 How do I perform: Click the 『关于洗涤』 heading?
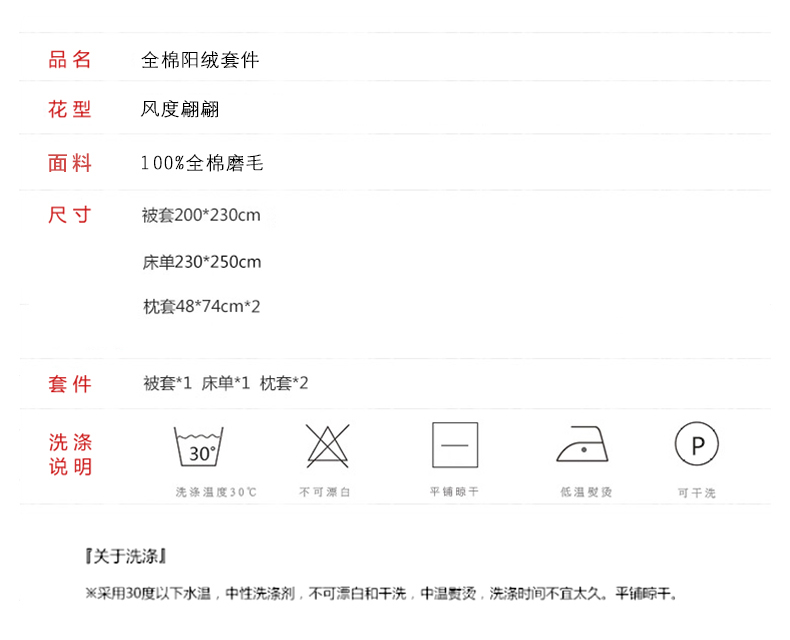(x=125, y=556)
